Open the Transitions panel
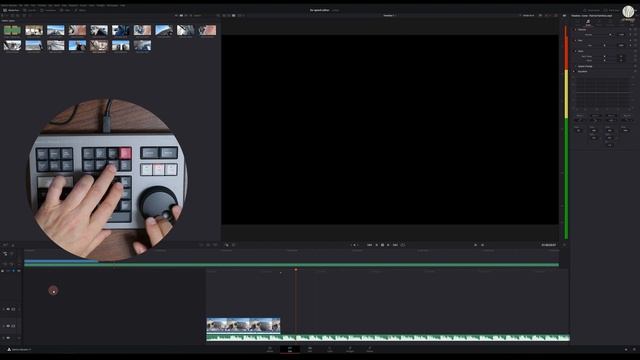Viewport: 640px width, 360px height. [48, 10]
